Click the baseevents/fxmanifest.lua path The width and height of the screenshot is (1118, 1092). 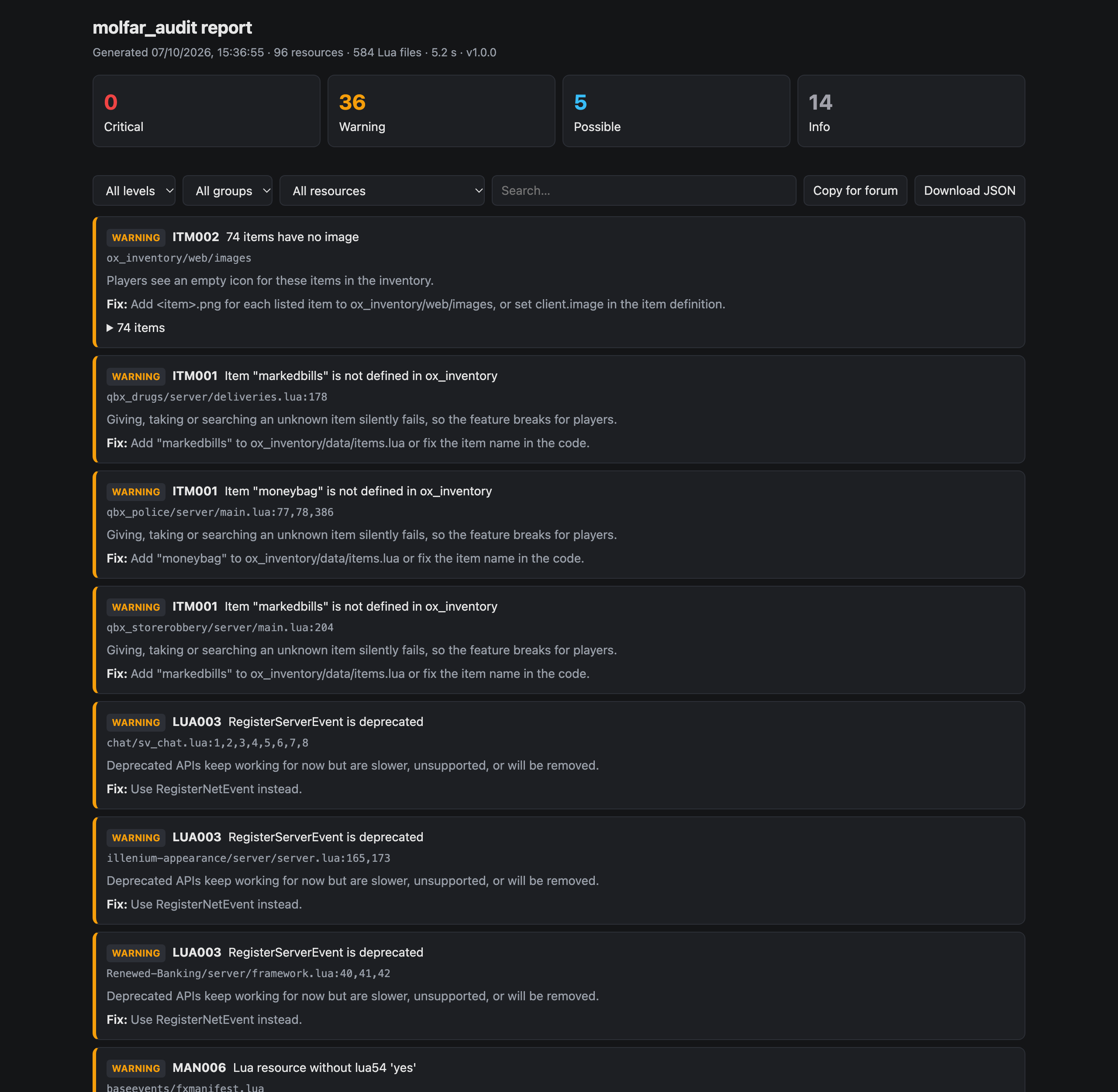pos(185,1087)
